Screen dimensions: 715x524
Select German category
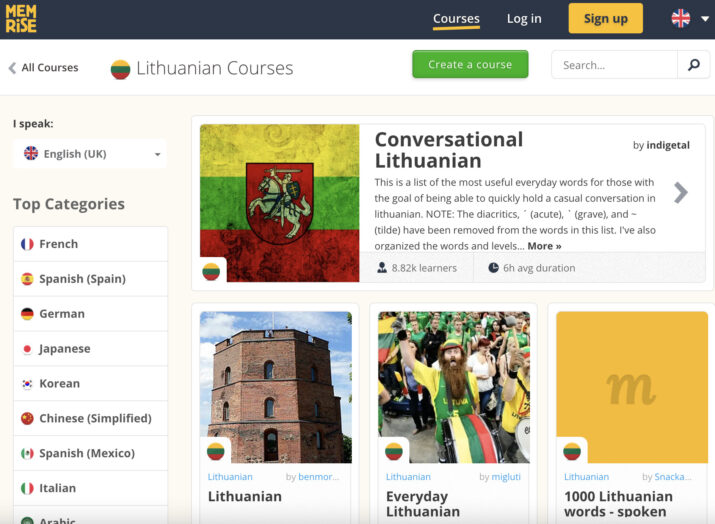click(x=90, y=314)
